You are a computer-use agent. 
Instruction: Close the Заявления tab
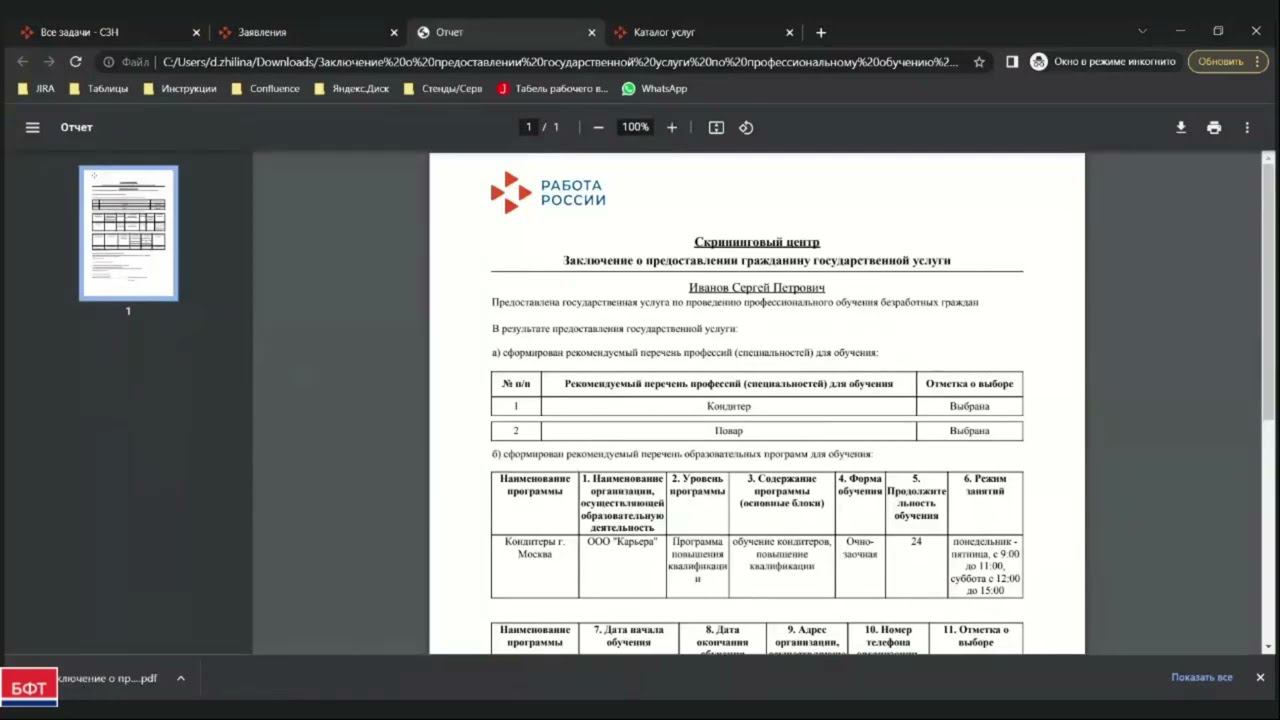(394, 32)
